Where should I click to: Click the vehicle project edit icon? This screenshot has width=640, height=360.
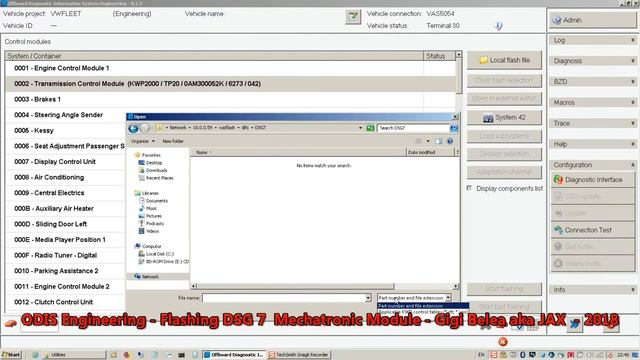pos(353,17)
